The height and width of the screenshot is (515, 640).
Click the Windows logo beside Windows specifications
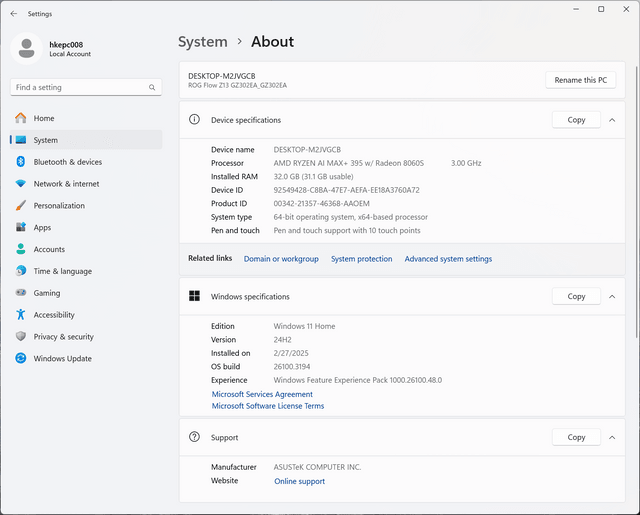[194, 296]
